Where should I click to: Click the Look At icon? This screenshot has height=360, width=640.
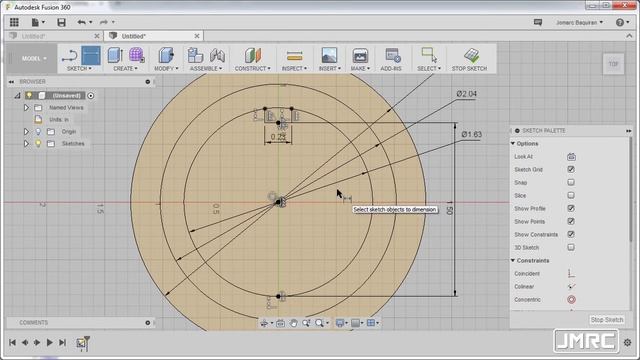point(571,156)
